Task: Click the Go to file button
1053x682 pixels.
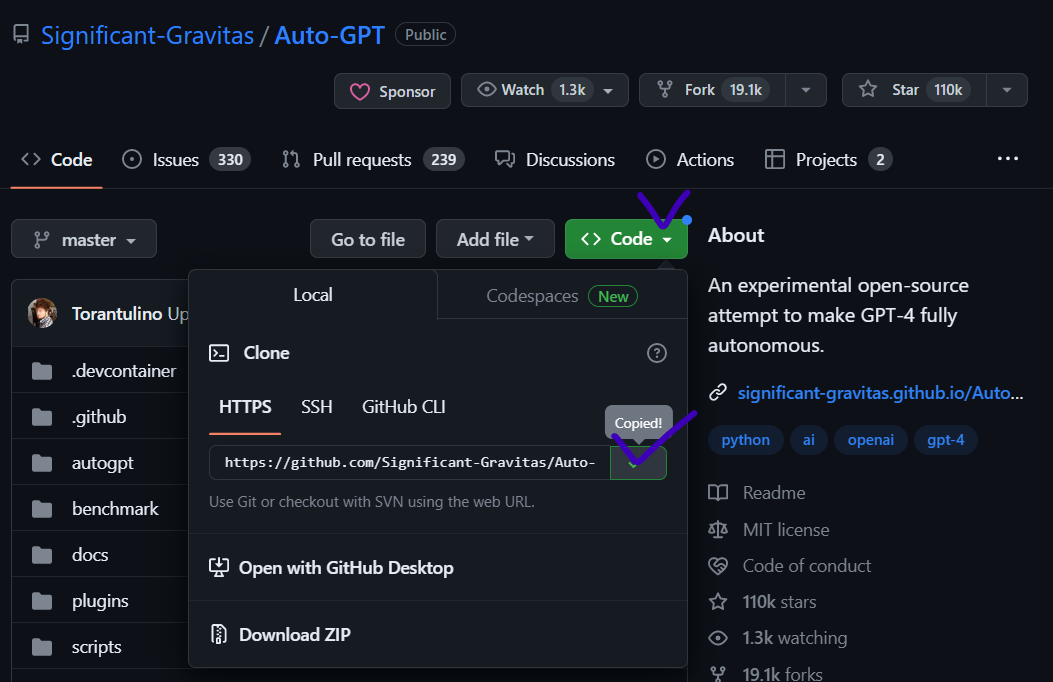Action: [368, 239]
